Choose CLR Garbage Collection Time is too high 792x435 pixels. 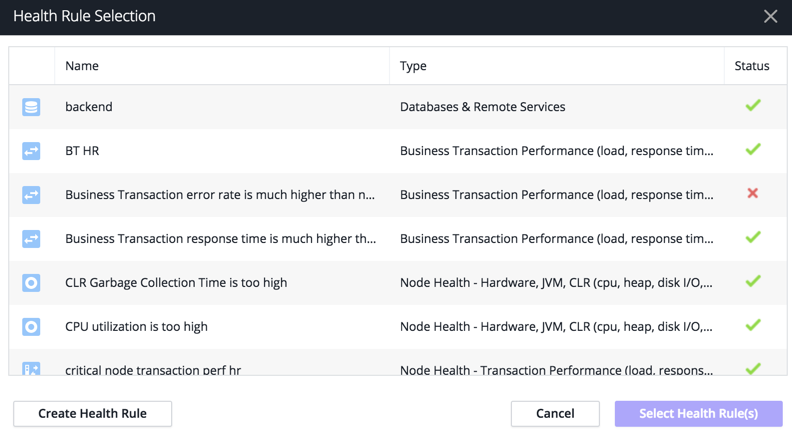point(176,282)
